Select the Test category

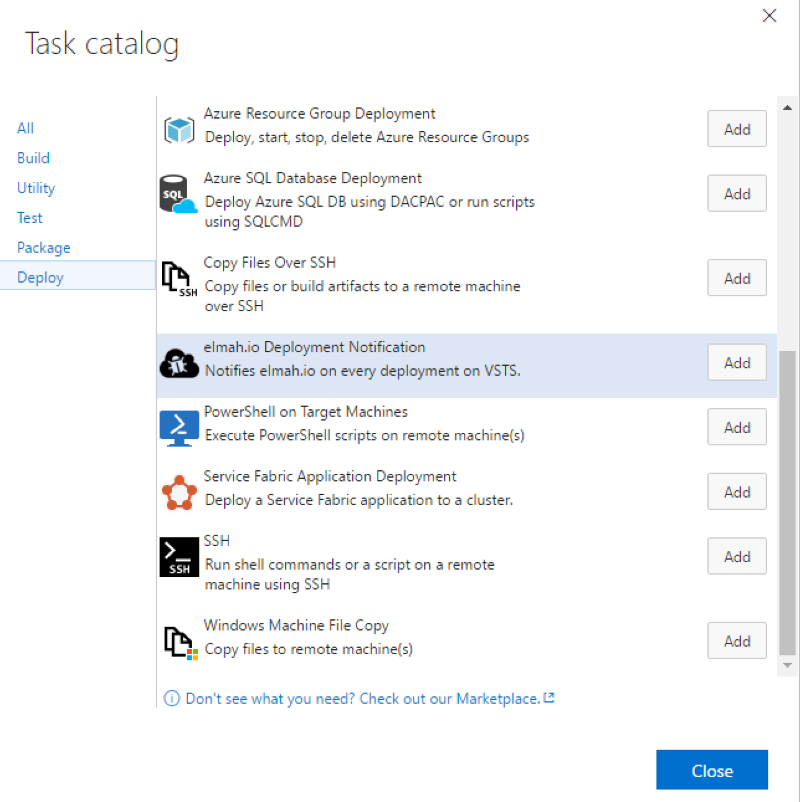[x=29, y=217]
